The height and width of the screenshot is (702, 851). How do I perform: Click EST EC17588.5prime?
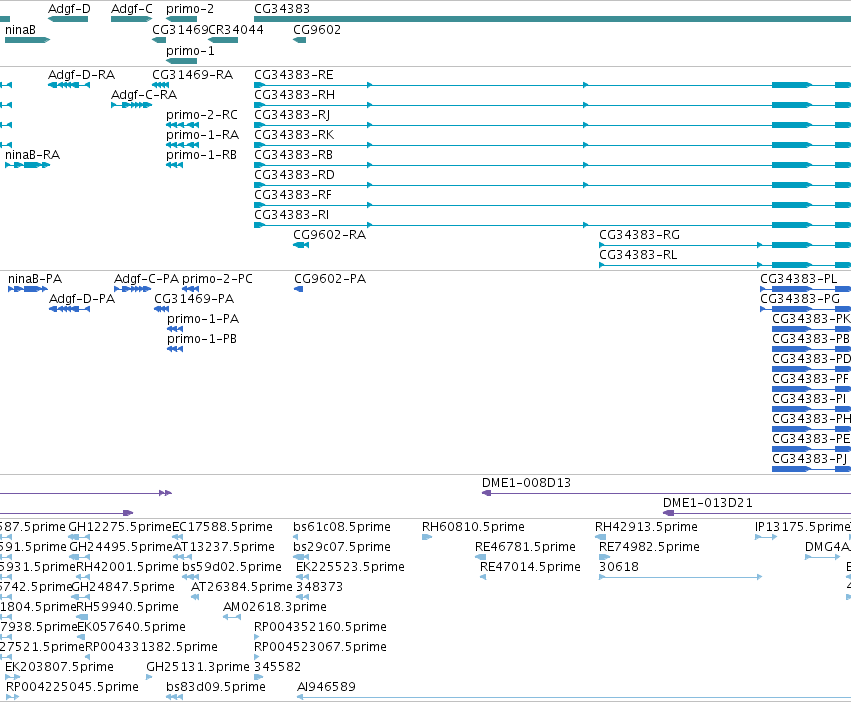[x=222, y=527]
